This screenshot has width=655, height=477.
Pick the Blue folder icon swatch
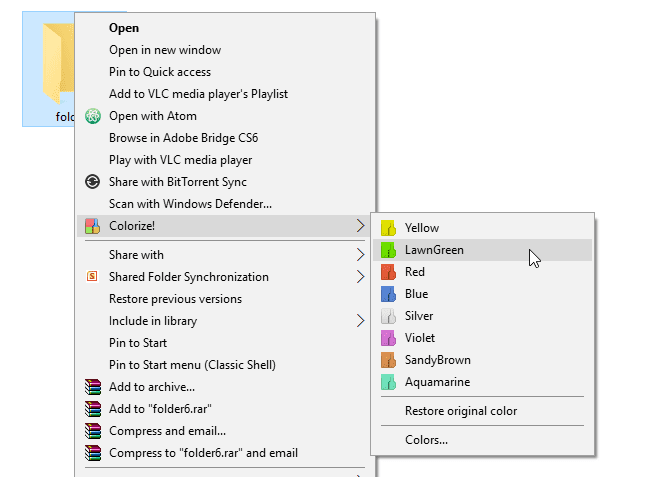[x=388, y=294]
